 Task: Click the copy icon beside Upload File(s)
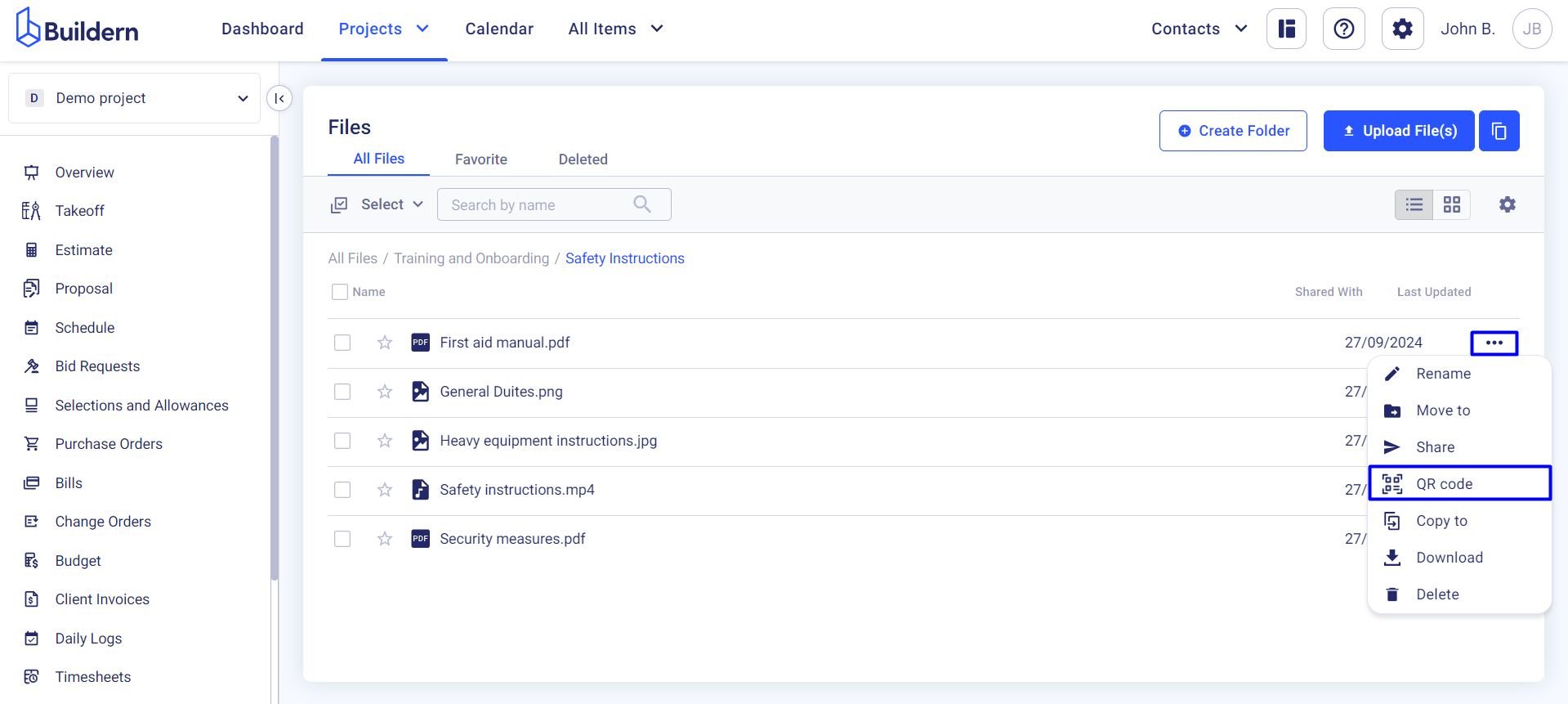pos(1499,131)
